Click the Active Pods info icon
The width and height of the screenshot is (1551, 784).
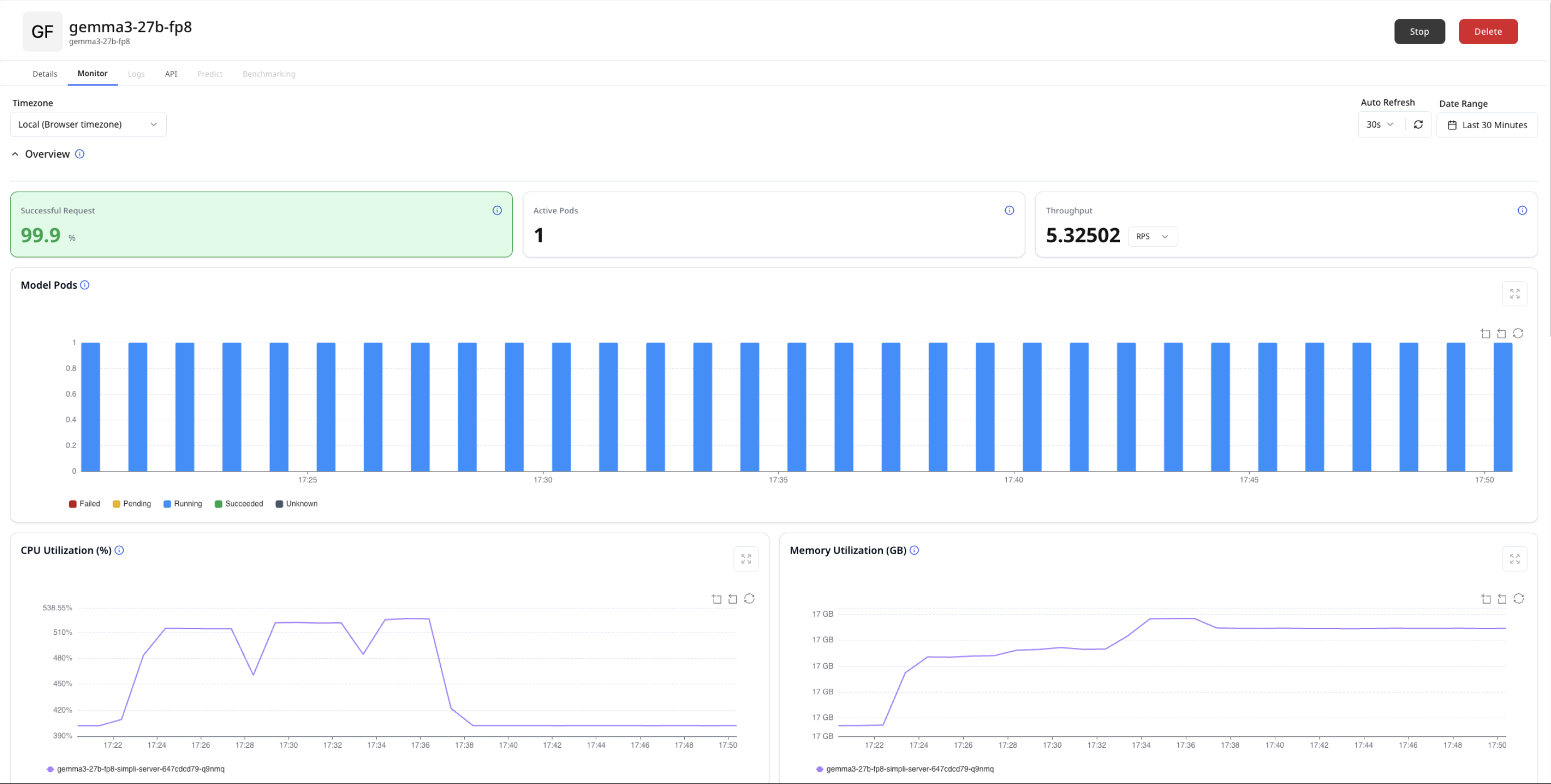pyautogui.click(x=1009, y=210)
